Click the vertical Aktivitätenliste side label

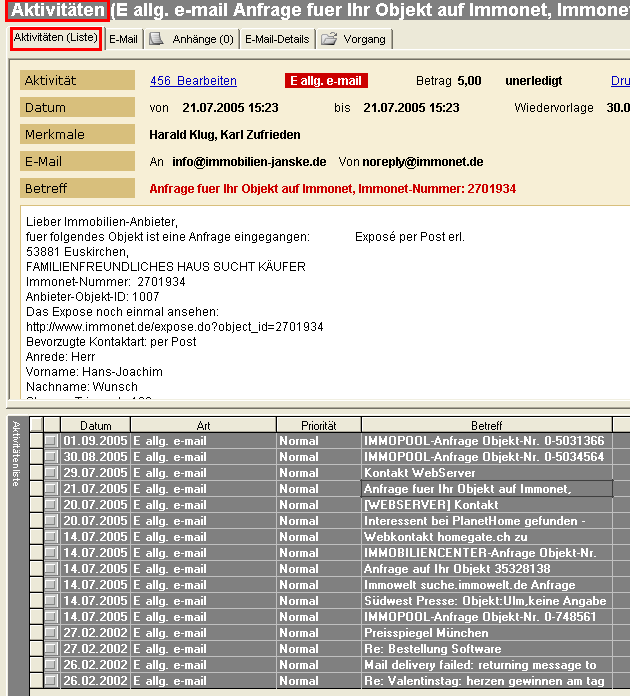(x=16, y=454)
